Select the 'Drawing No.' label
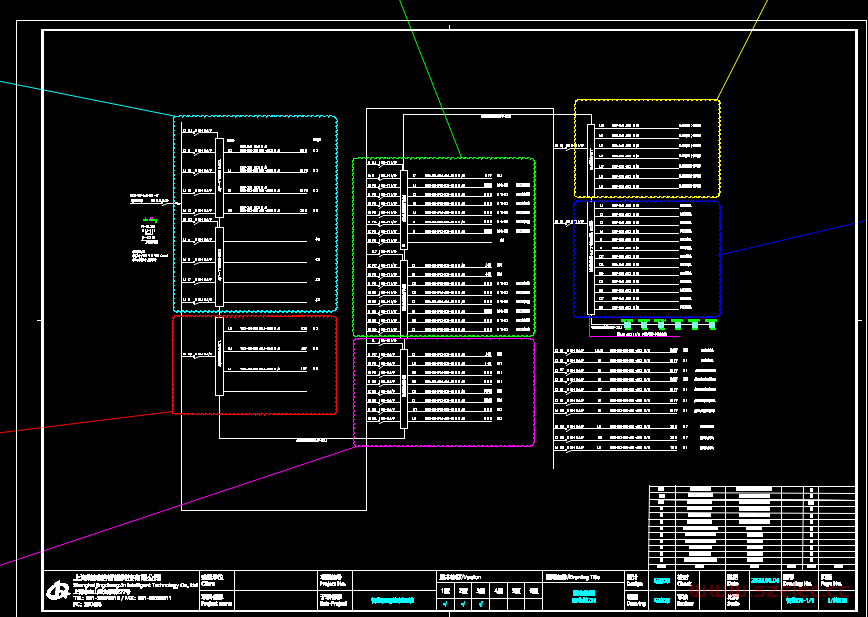The width and height of the screenshot is (868, 617). [798, 584]
